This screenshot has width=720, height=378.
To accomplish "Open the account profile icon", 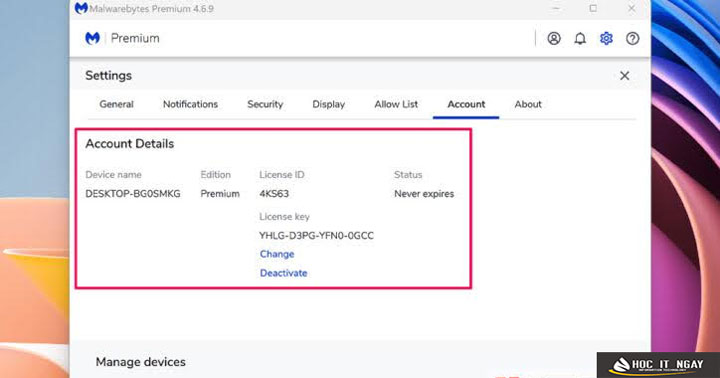I will [554, 39].
